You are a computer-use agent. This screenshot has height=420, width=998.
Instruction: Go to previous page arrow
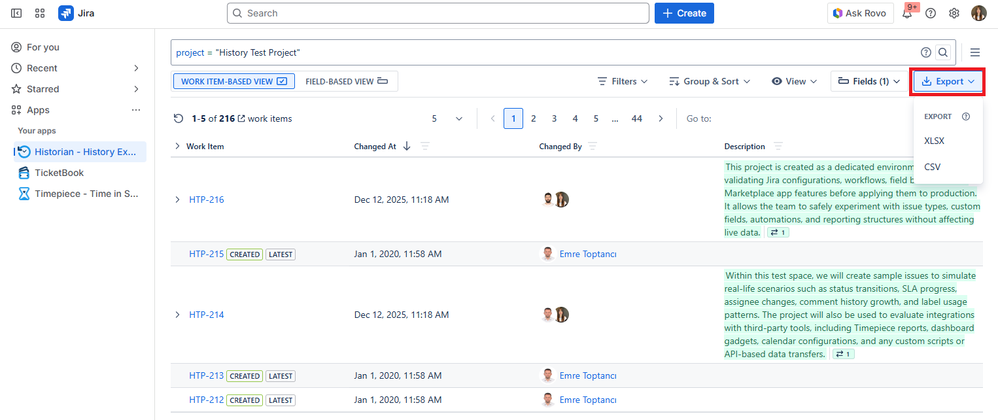coord(493,118)
